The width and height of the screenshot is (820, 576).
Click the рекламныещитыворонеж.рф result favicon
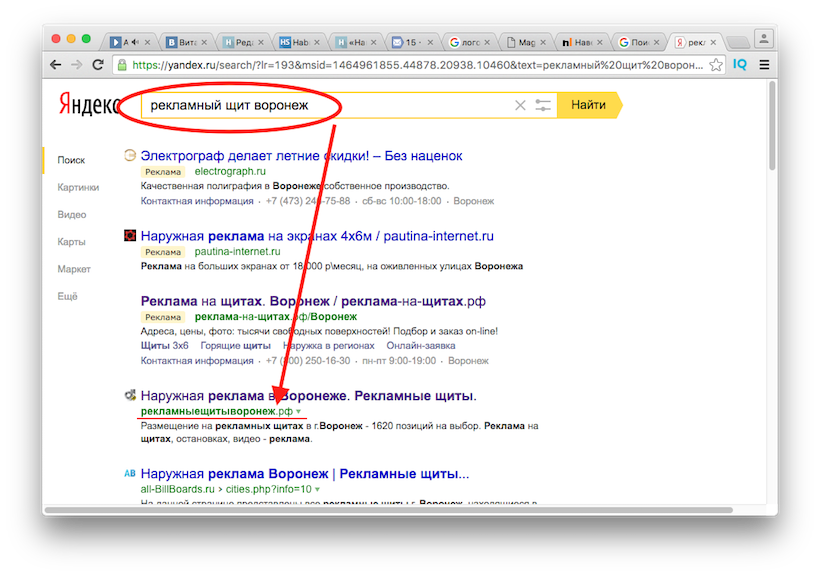(x=130, y=395)
